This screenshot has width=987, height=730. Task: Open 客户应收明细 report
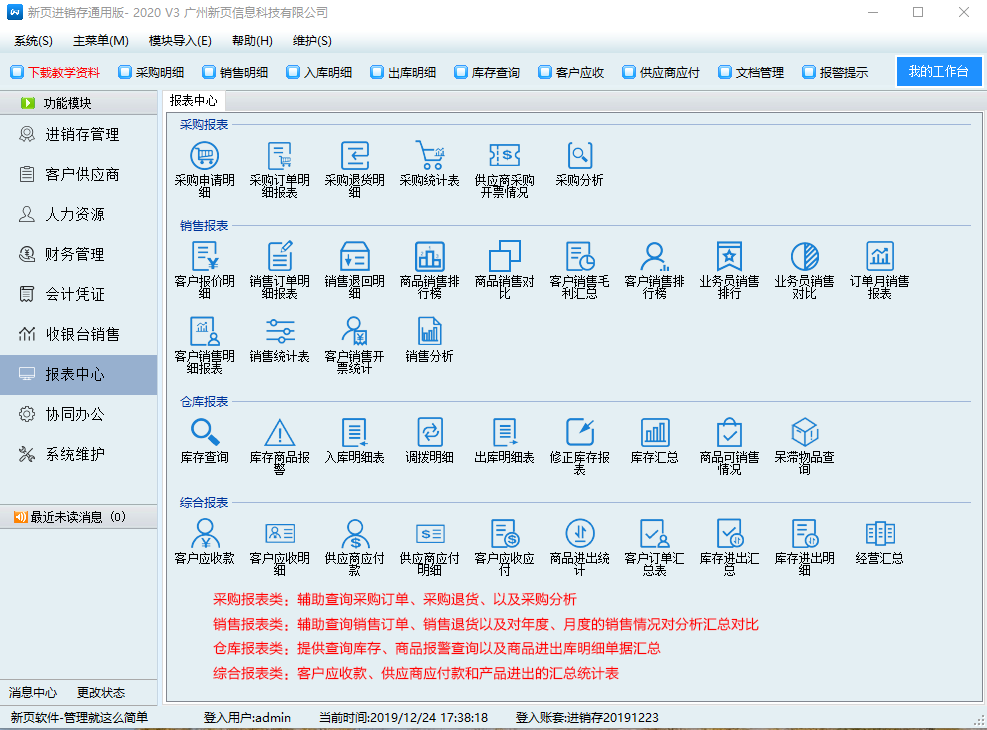[x=279, y=533]
